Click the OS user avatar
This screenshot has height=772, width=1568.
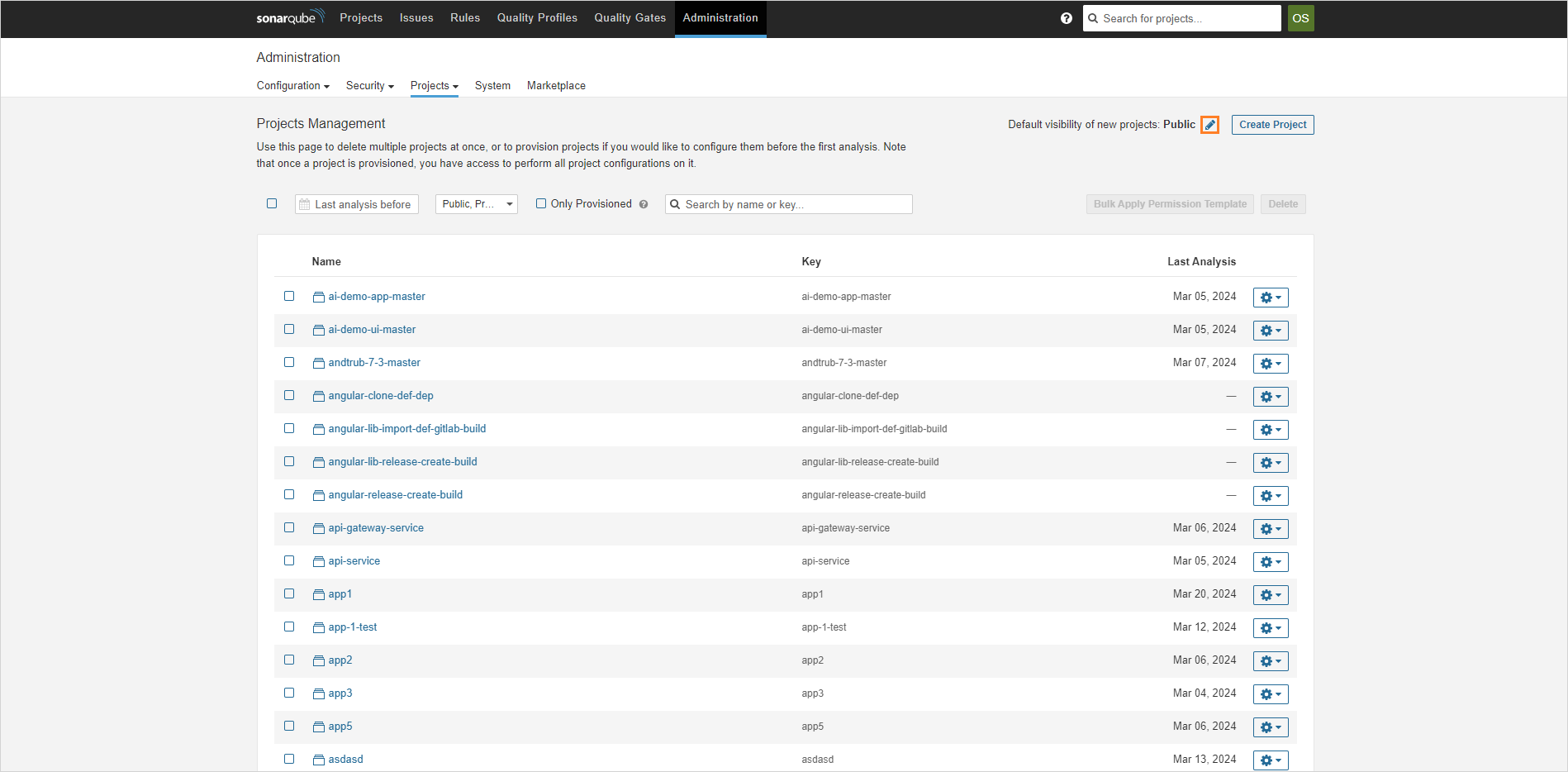pos(1300,17)
